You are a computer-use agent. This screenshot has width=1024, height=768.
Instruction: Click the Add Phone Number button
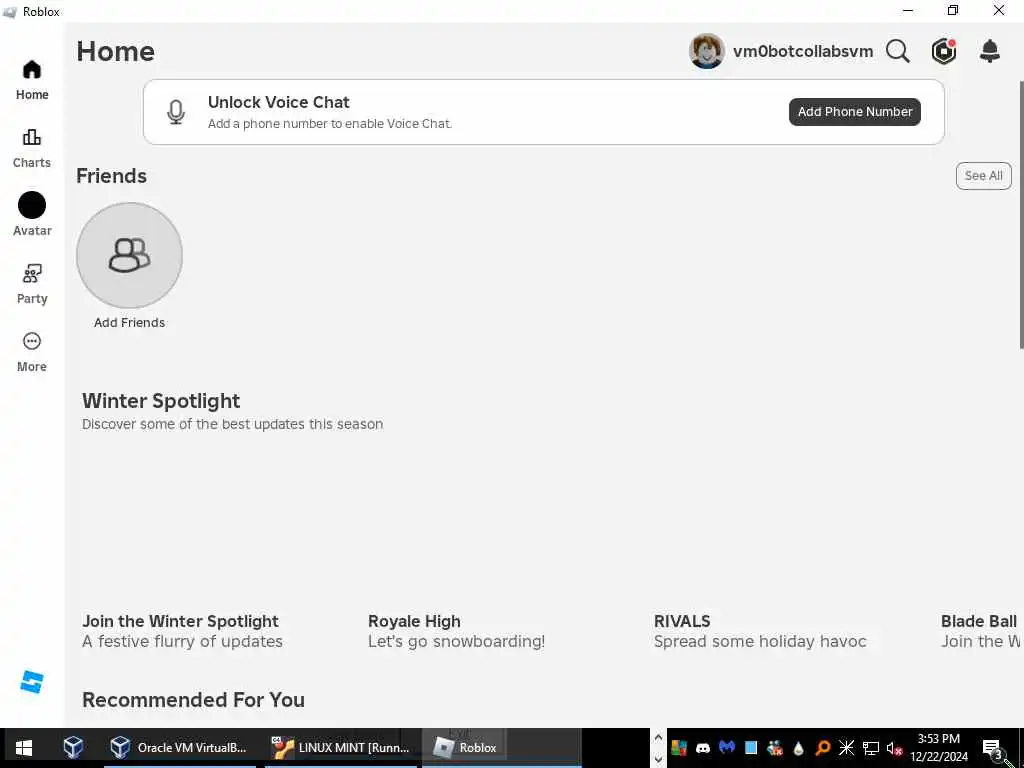point(855,112)
